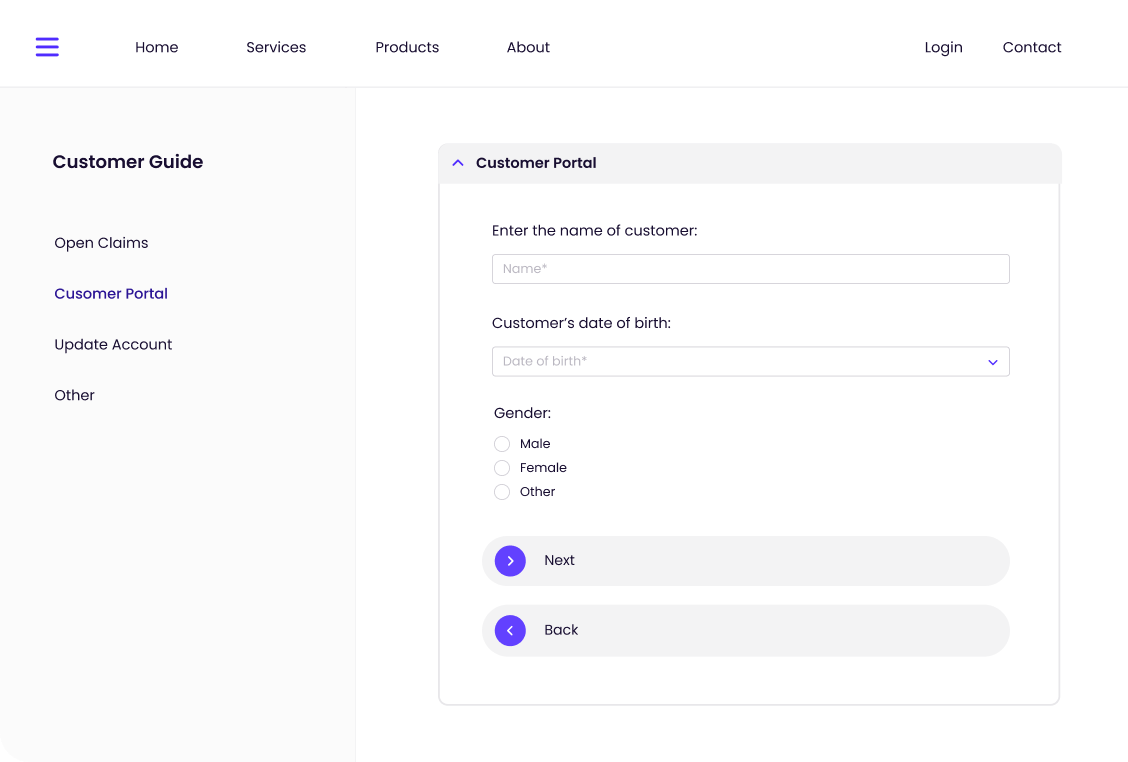
Task: Click the Login link
Action: coord(943,47)
